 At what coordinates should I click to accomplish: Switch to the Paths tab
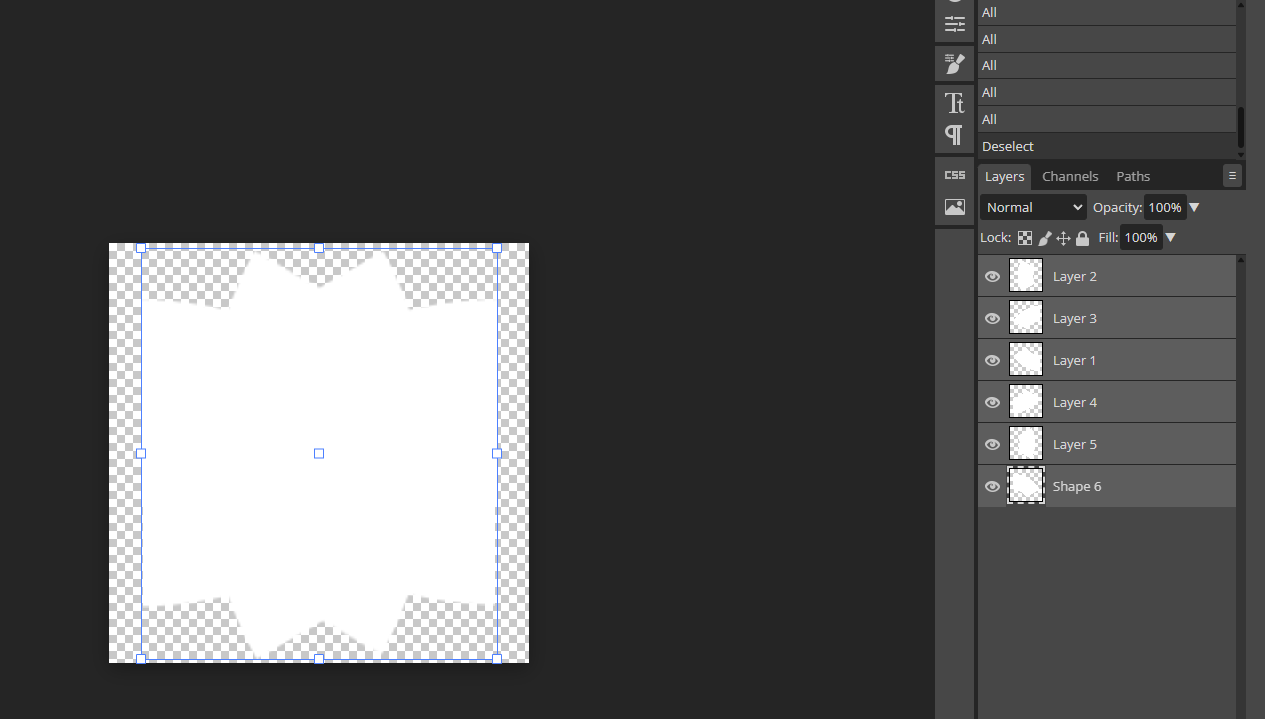1133,176
